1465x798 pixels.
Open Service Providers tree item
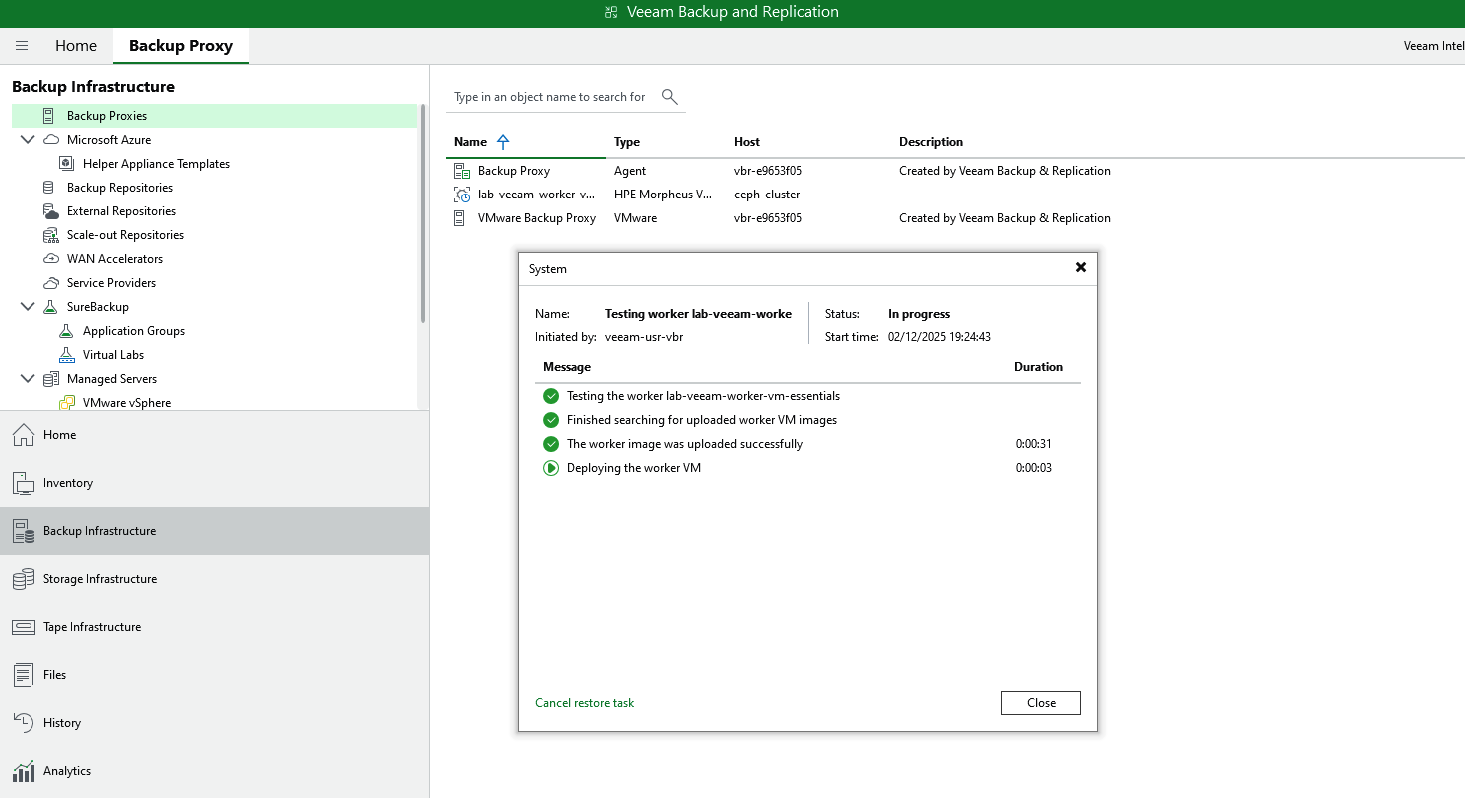tap(111, 283)
